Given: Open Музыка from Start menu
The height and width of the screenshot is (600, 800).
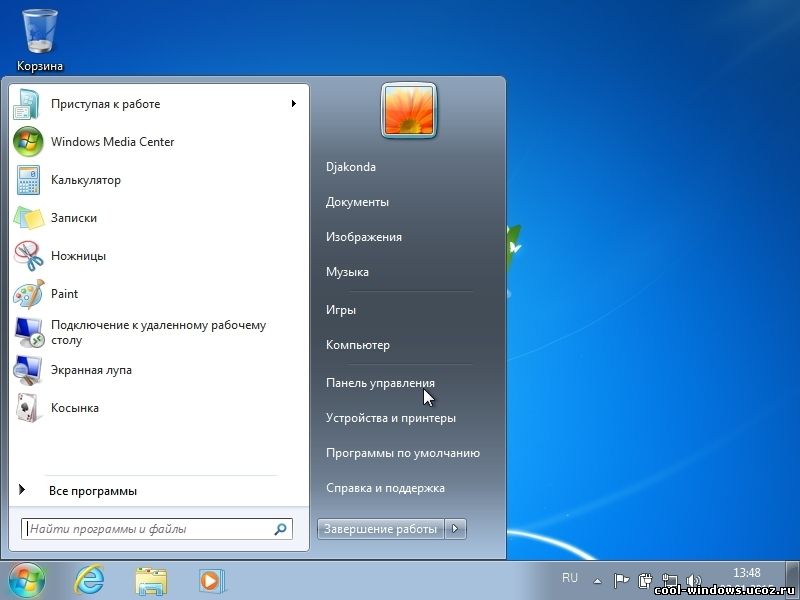Looking at the screenshot, I should pos(347,272).
